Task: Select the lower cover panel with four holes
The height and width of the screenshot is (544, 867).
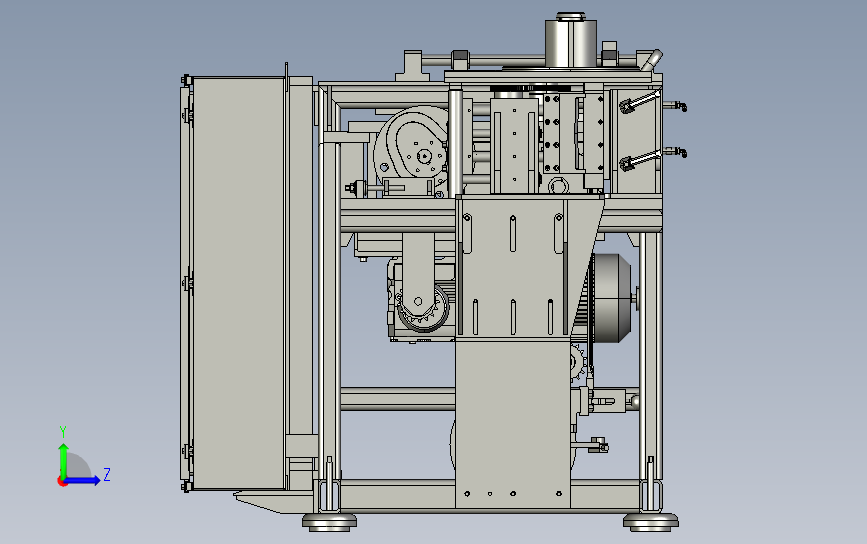Action: [513, 423]
